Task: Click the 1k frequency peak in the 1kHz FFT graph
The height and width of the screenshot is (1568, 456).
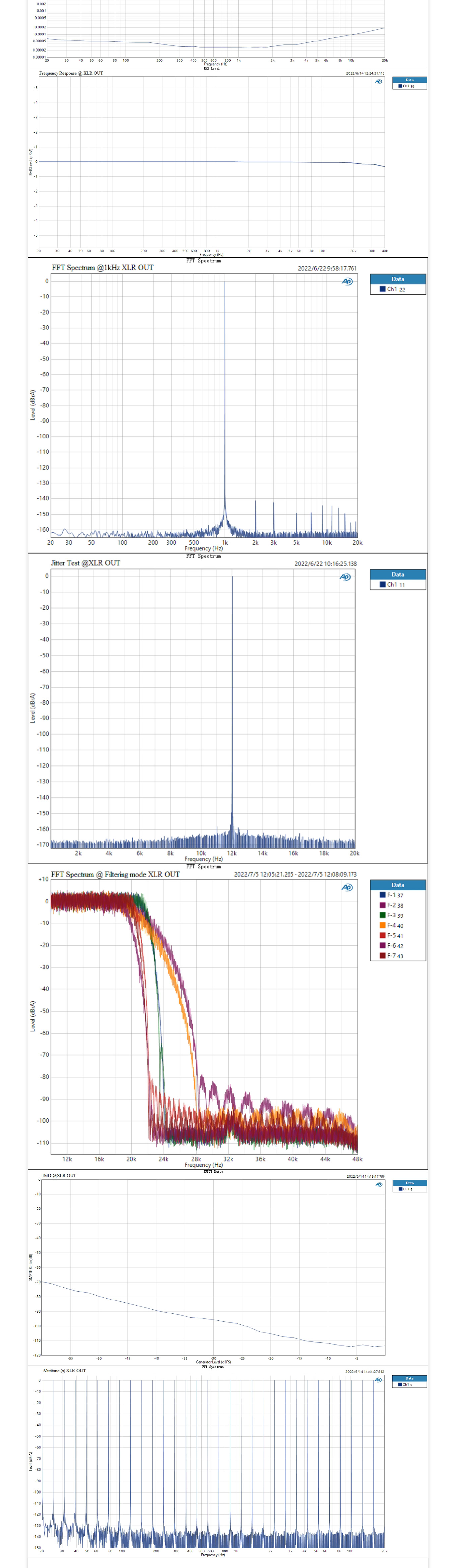Action: 224,408
